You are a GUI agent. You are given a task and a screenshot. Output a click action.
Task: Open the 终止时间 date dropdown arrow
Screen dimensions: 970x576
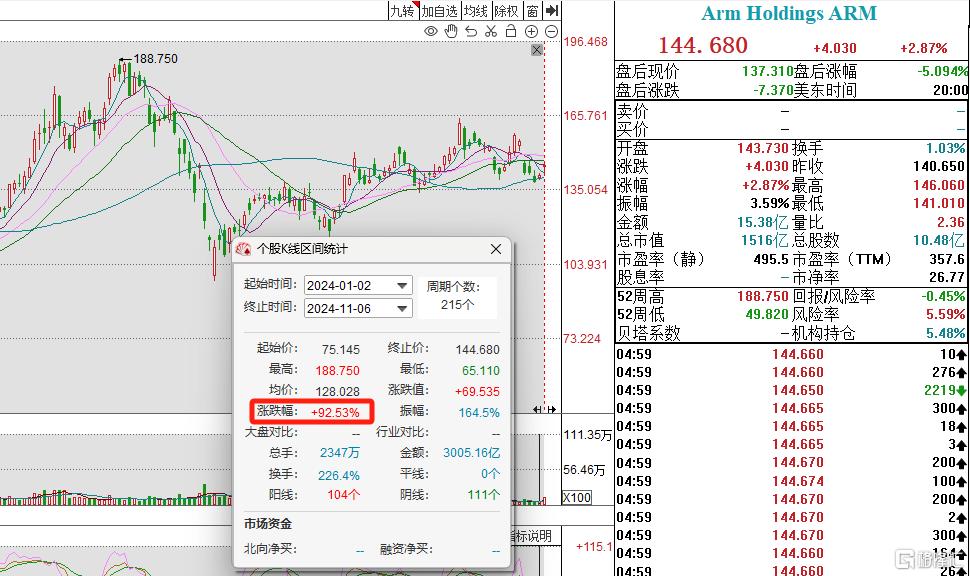pyautogui.click(x=402, y=308)
